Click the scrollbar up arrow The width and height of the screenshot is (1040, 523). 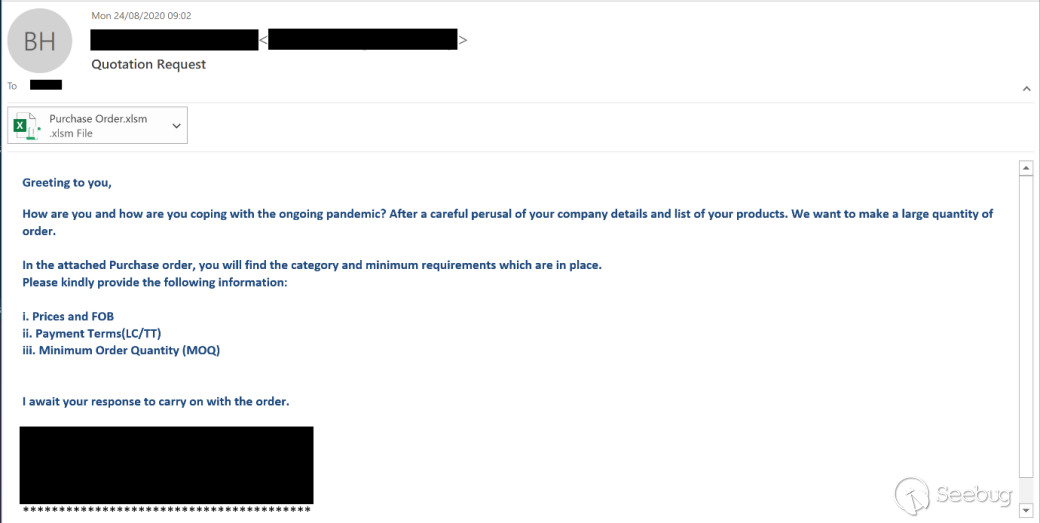click(1025, 168)
